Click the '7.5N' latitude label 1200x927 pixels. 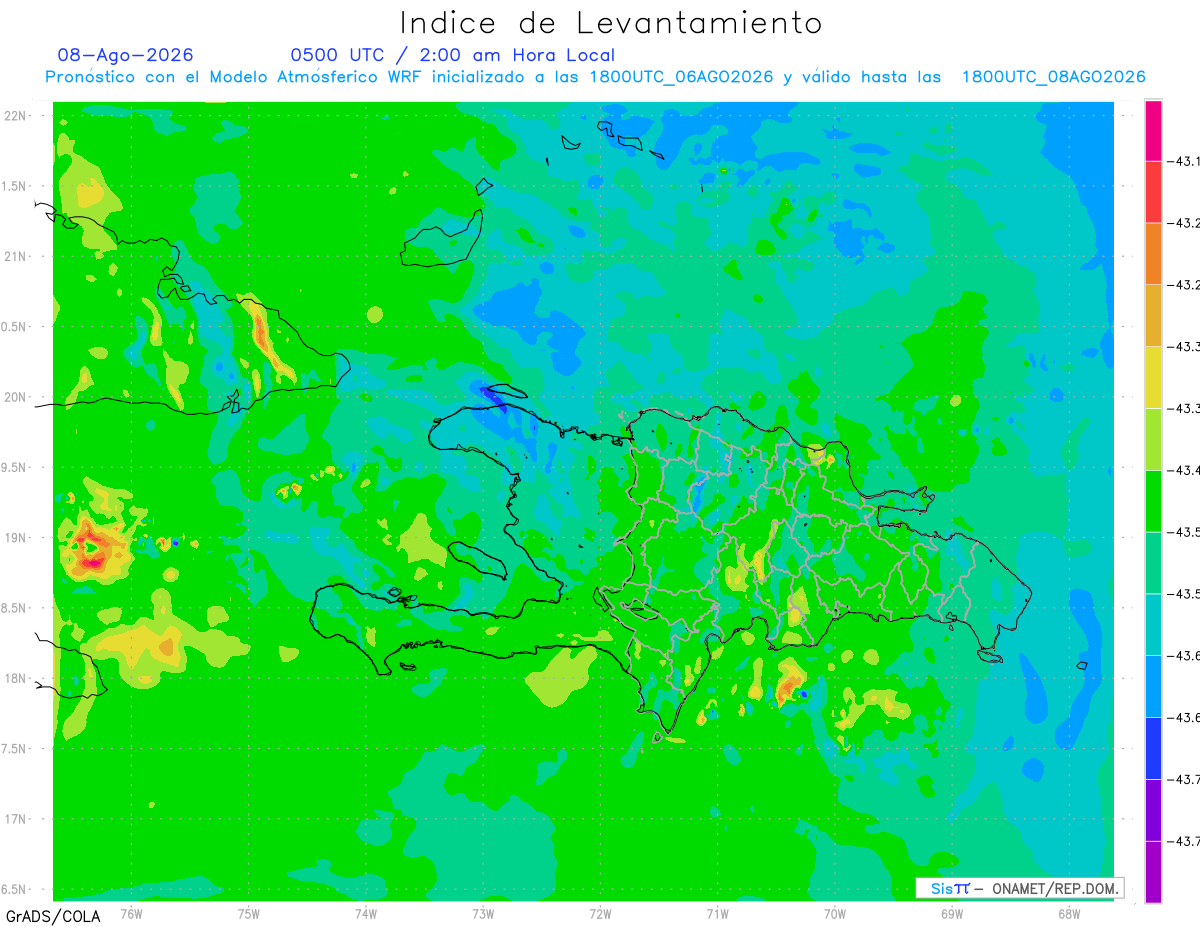(15, 749)
